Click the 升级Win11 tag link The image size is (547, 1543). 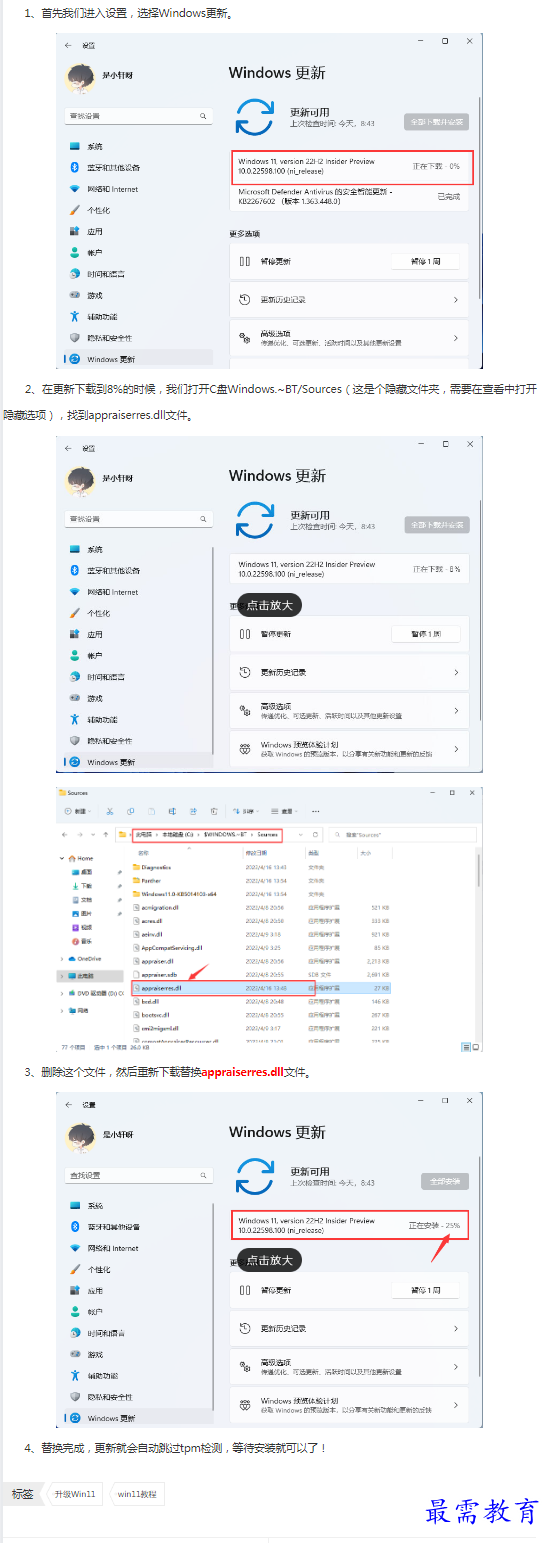pyautogui.click(x=76, y=1494)
